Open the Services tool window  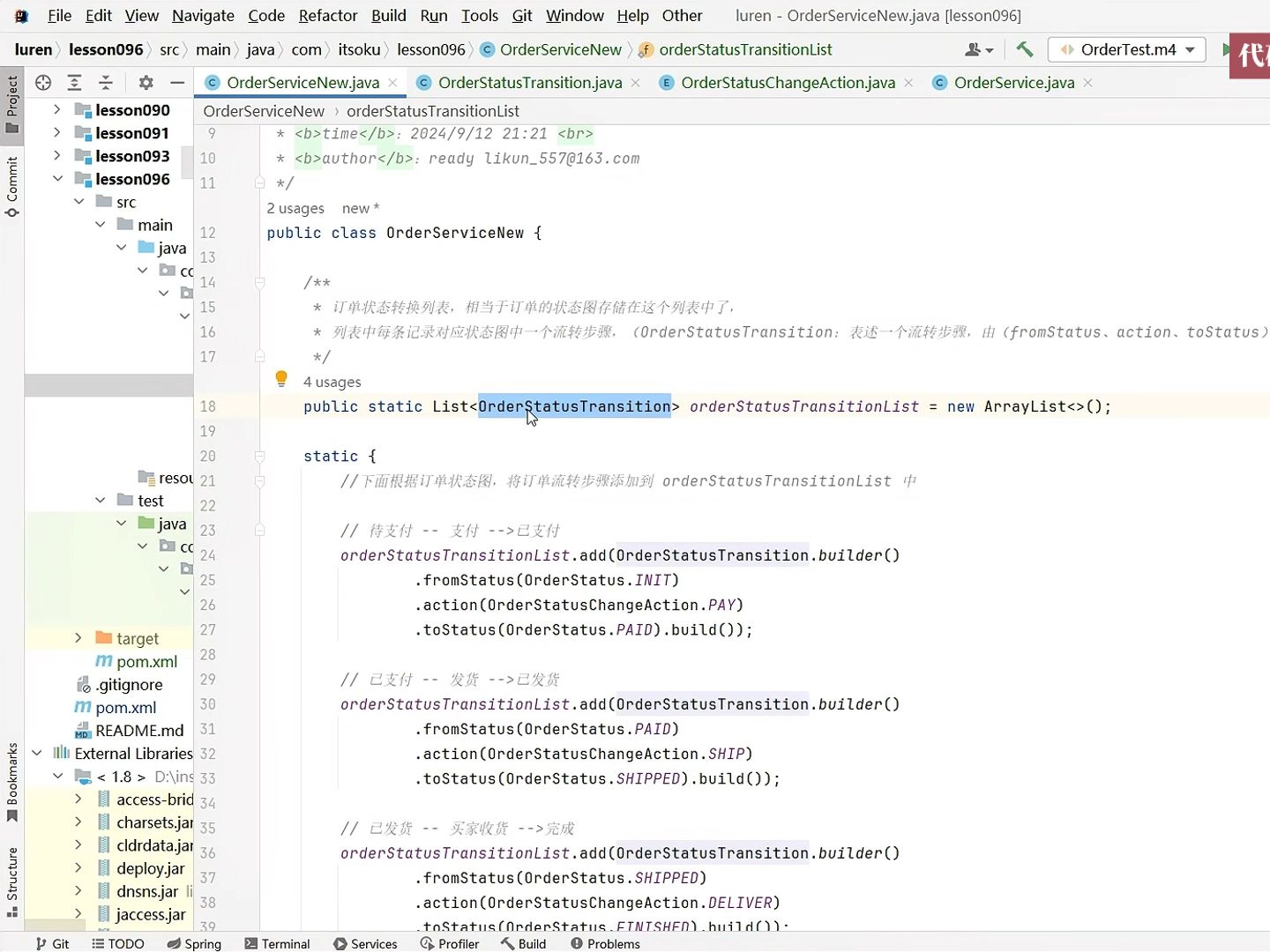point(365,943)
